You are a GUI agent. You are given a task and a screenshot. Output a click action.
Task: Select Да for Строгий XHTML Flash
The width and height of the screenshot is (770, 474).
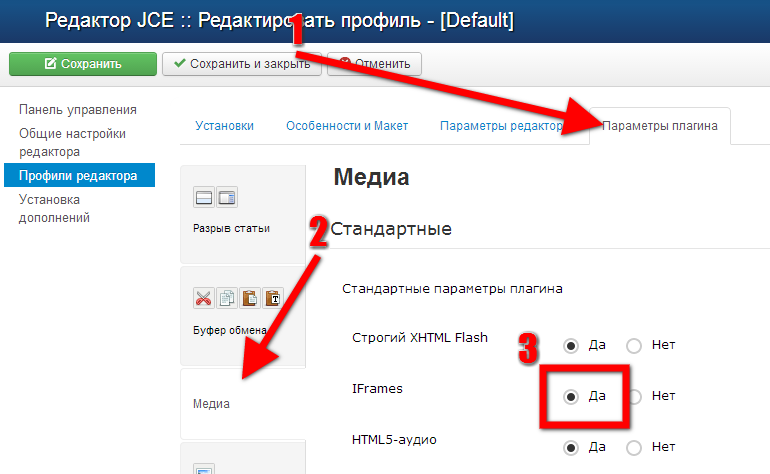[571, 346]
